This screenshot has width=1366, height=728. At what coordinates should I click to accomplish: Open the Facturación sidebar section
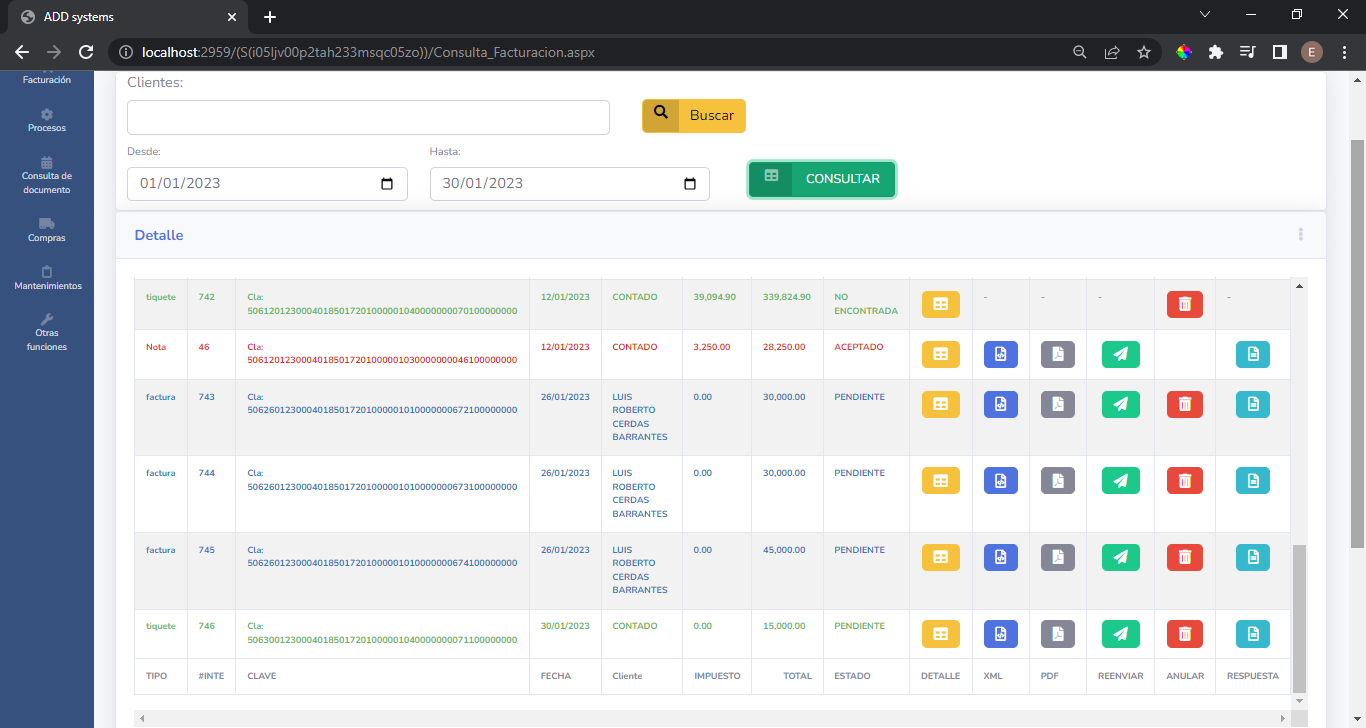(47, 79)
